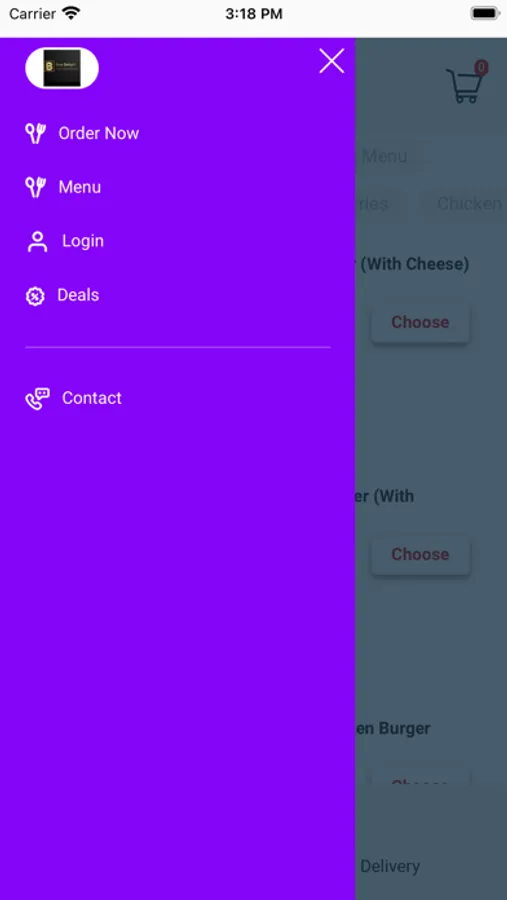Tap the fork-and-spoon icon beside Order Now
507x900 pixels.
click(35, 133)
